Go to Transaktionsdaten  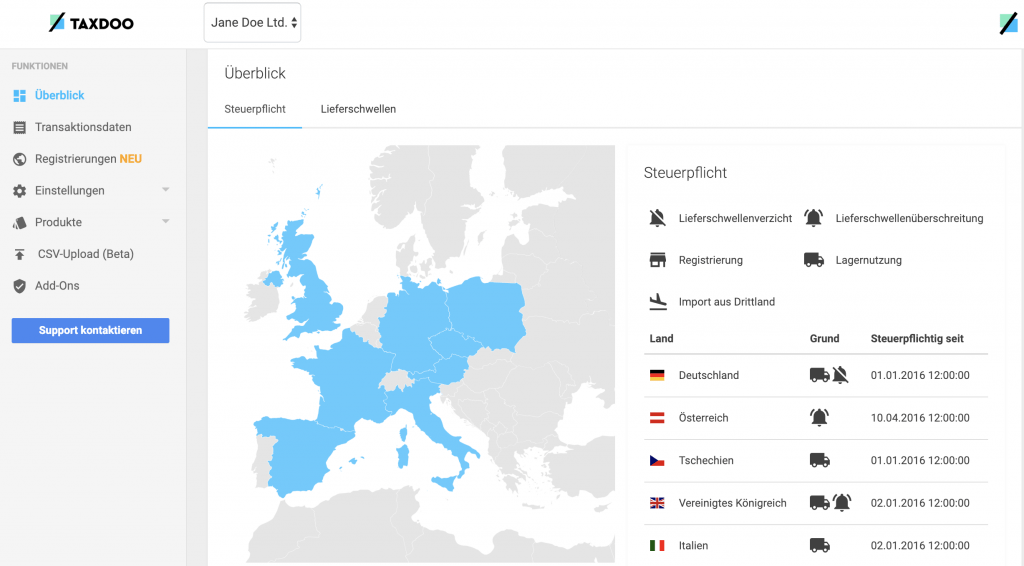point(83,127)
